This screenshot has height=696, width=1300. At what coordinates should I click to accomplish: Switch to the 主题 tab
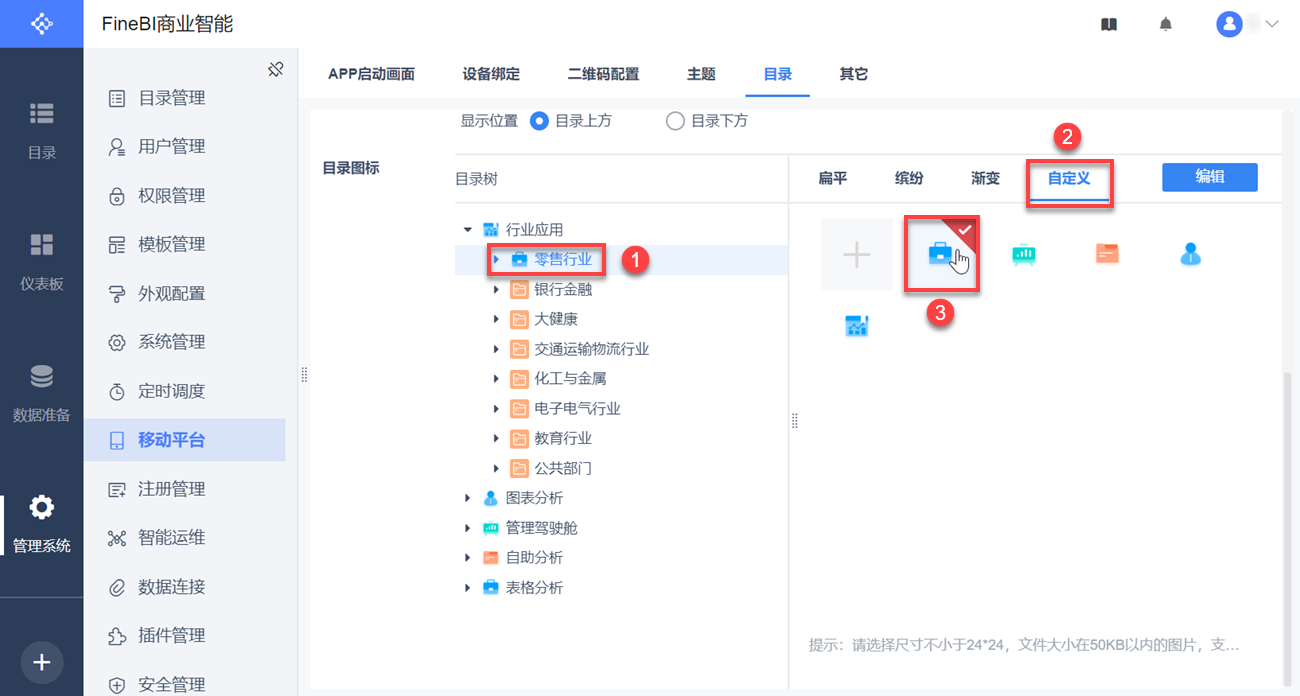pyautogui.click(x=701, y=74)
